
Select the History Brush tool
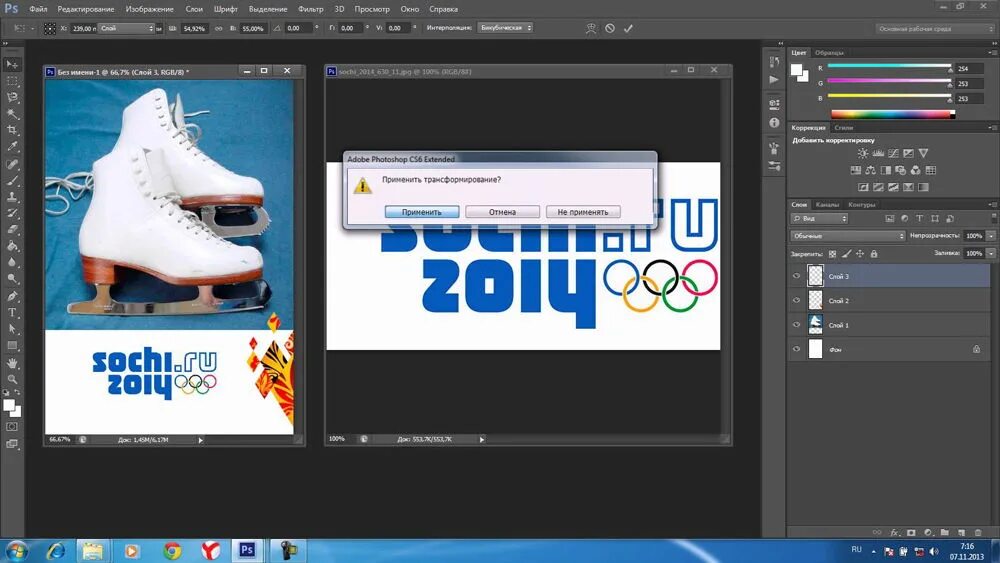point(12,214)
